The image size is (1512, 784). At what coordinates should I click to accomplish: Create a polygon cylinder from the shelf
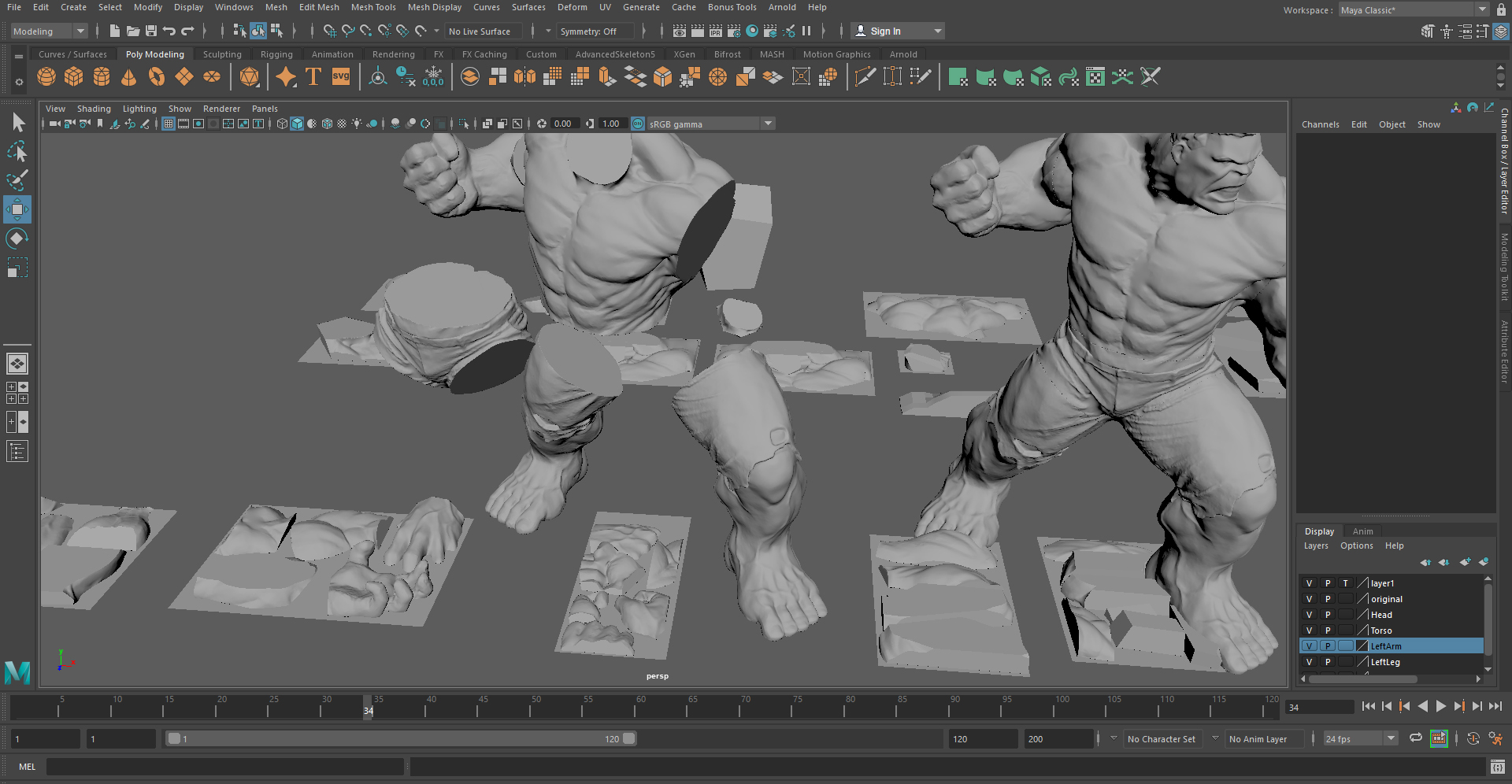pos(102,76)
